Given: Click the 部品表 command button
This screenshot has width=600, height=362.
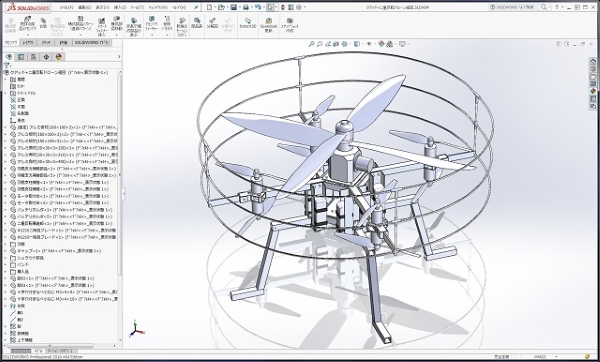Looking at the screenshot, I should [x=197, y=23].
